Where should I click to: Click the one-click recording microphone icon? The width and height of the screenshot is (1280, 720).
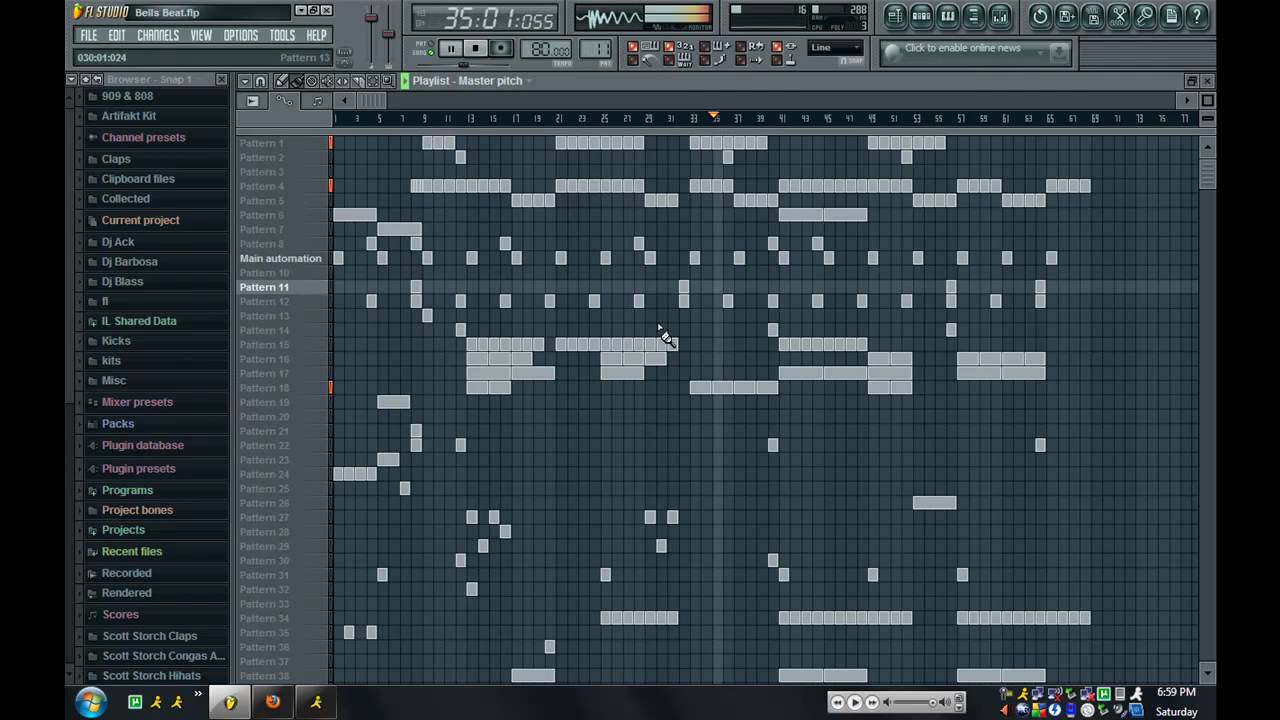click(1145, 16)
